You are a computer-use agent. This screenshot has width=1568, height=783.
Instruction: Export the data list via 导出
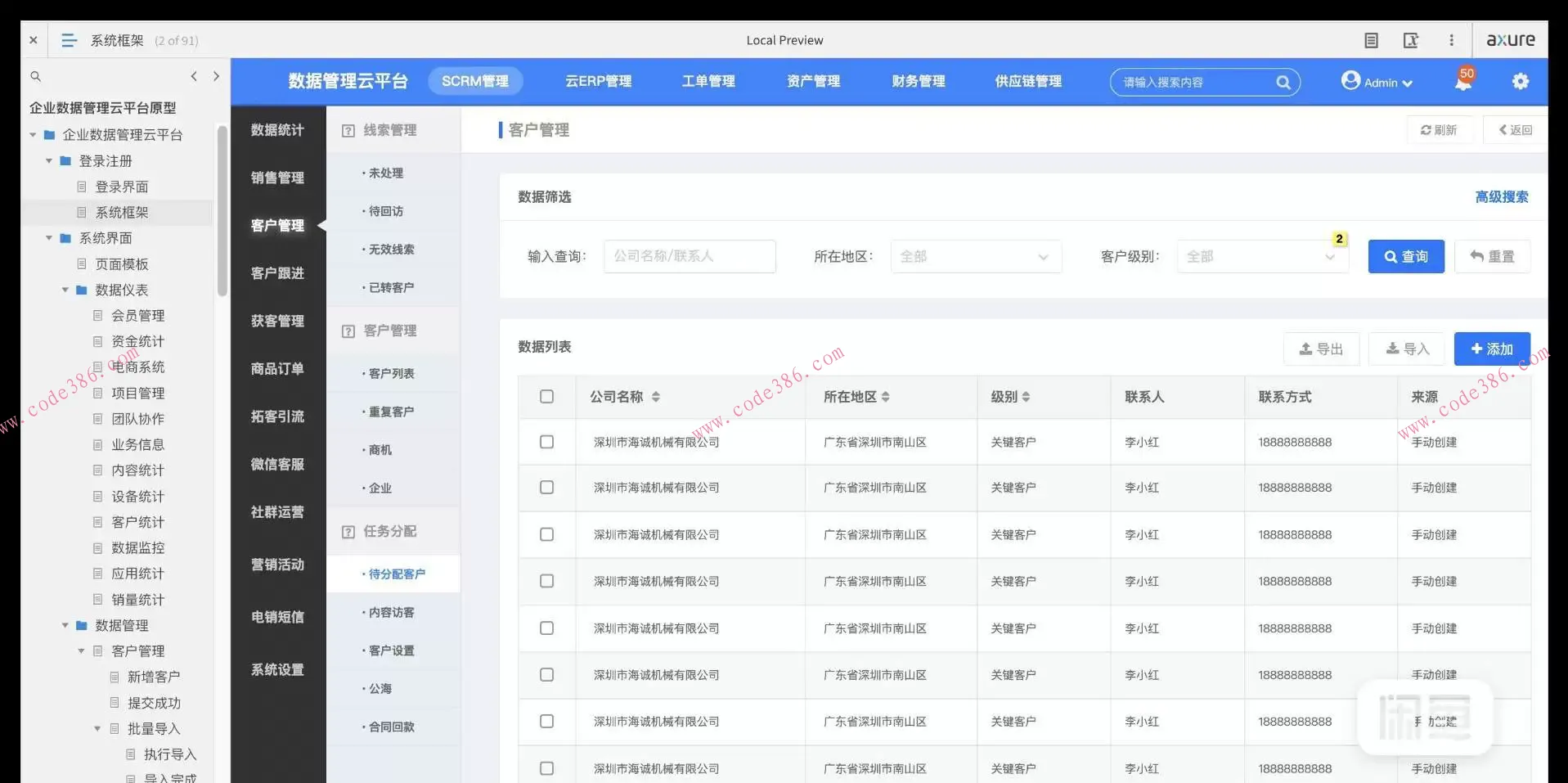[1320, 349]
